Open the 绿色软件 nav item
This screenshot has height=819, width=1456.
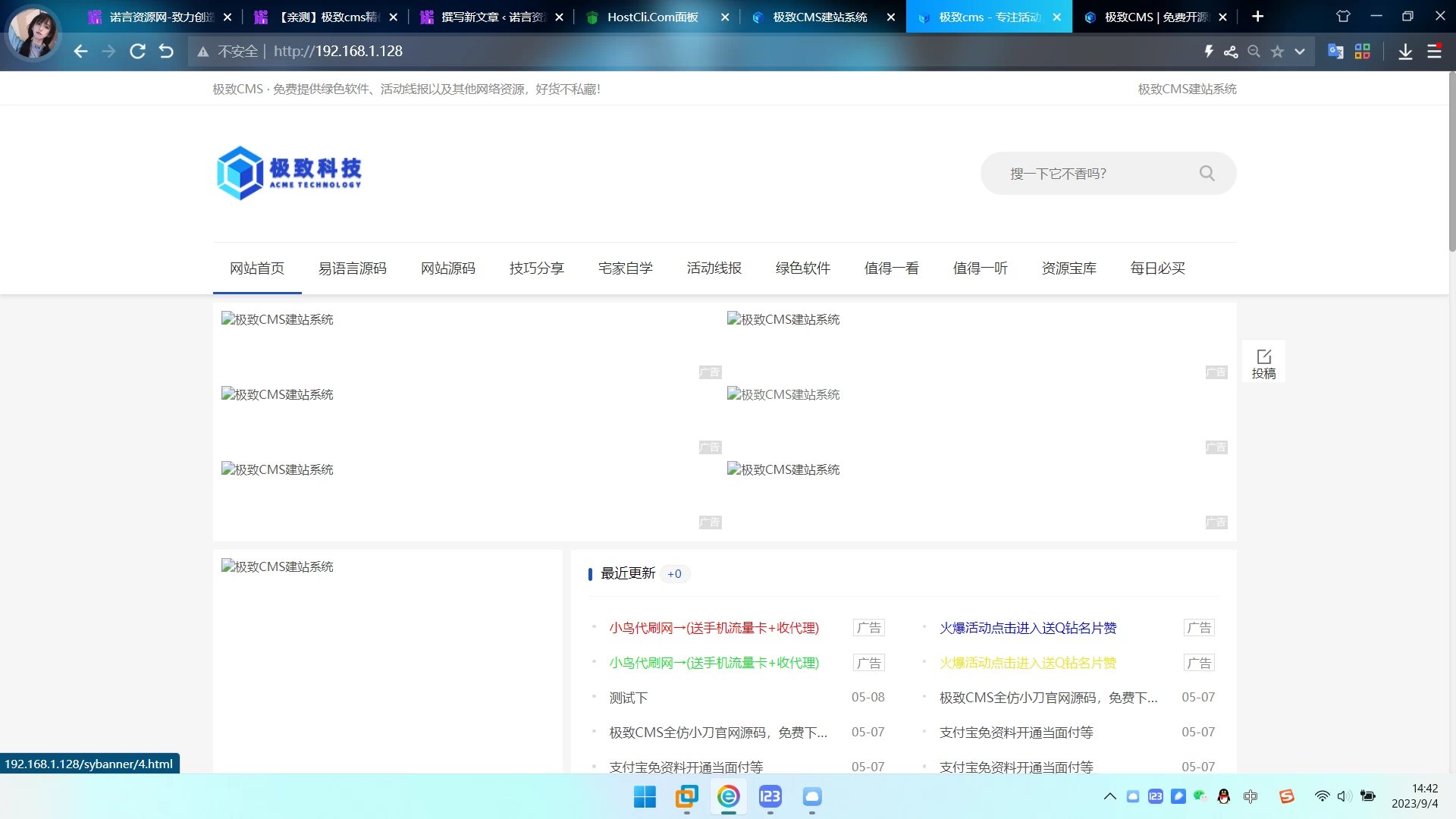(x=803, y=268)
